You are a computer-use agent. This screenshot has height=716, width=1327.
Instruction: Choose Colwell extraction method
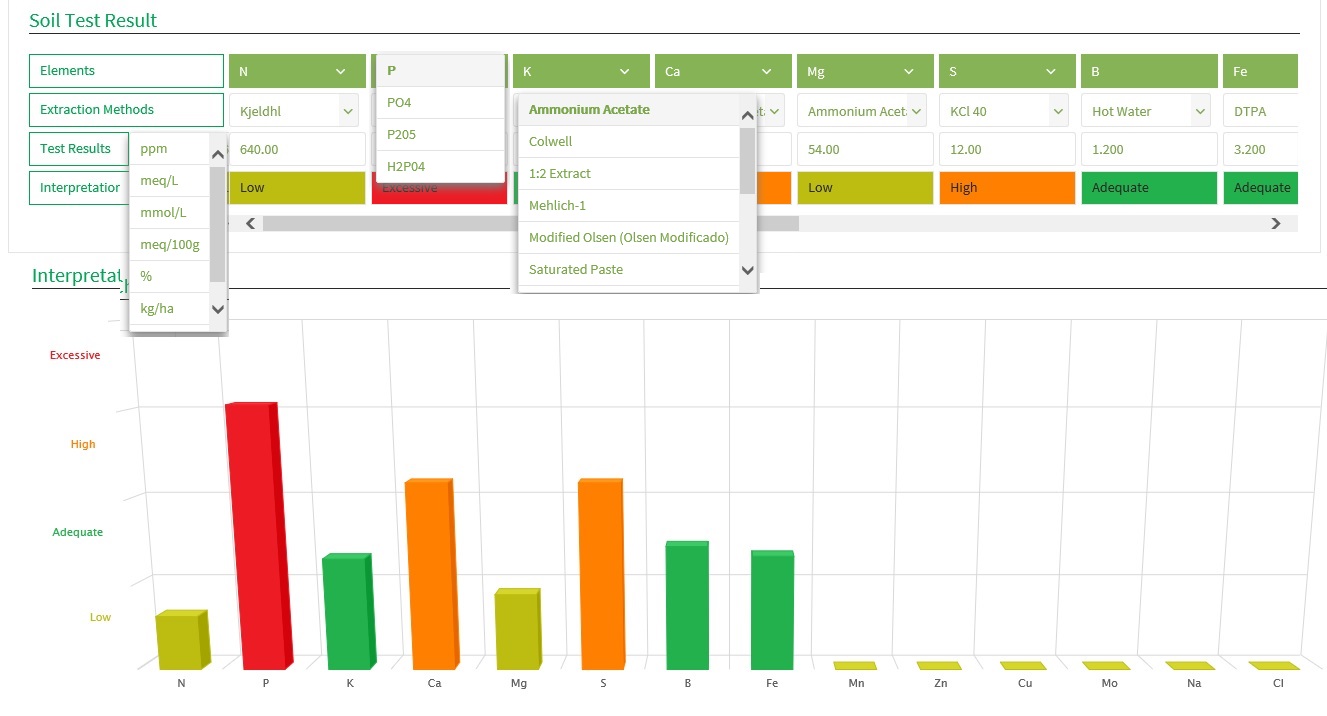[x=629, y=142]
